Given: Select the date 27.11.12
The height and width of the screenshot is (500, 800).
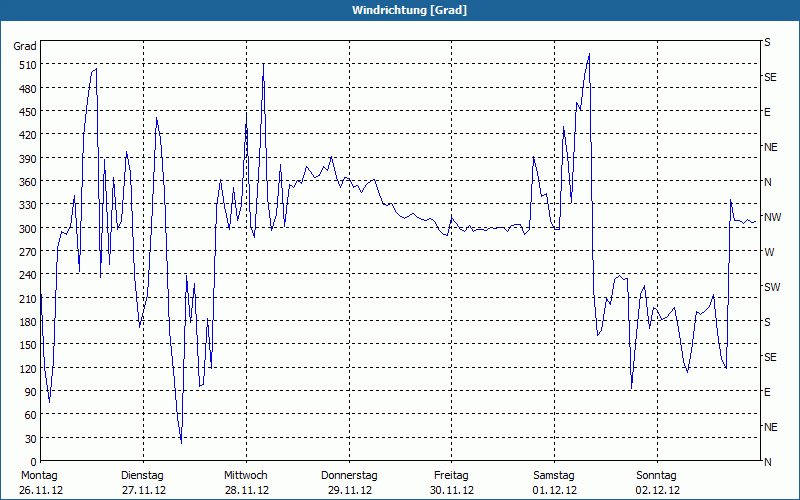Looking at the screenshot, I should [x=144, y=490].
